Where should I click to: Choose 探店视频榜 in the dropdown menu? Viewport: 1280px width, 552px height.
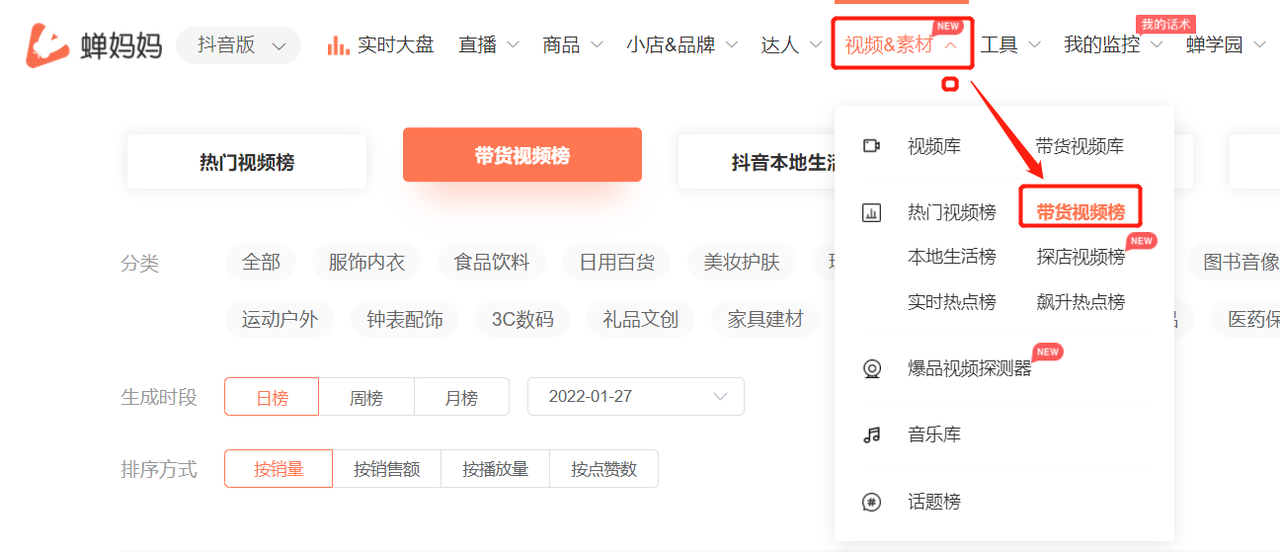(x=1080, y=257)
